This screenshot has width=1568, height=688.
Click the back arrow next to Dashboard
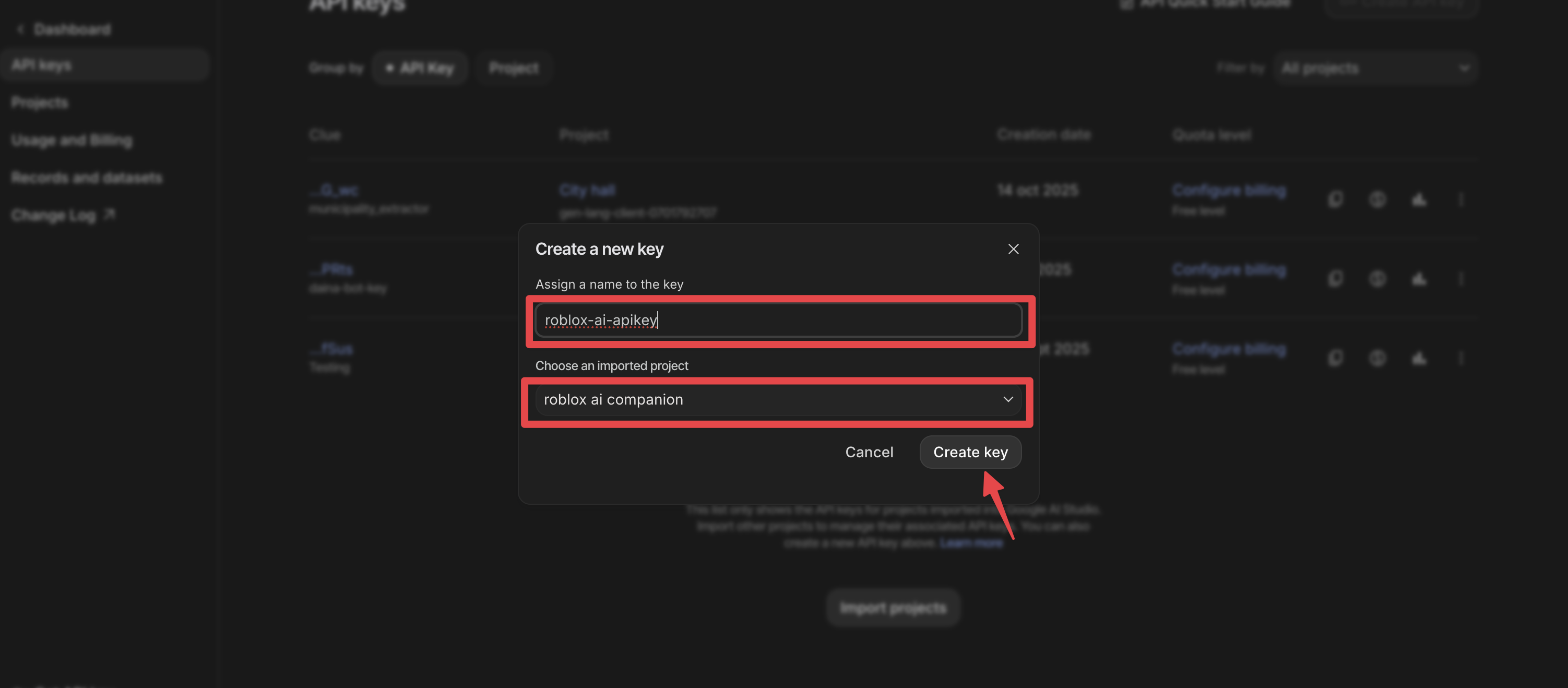point(20,28)
